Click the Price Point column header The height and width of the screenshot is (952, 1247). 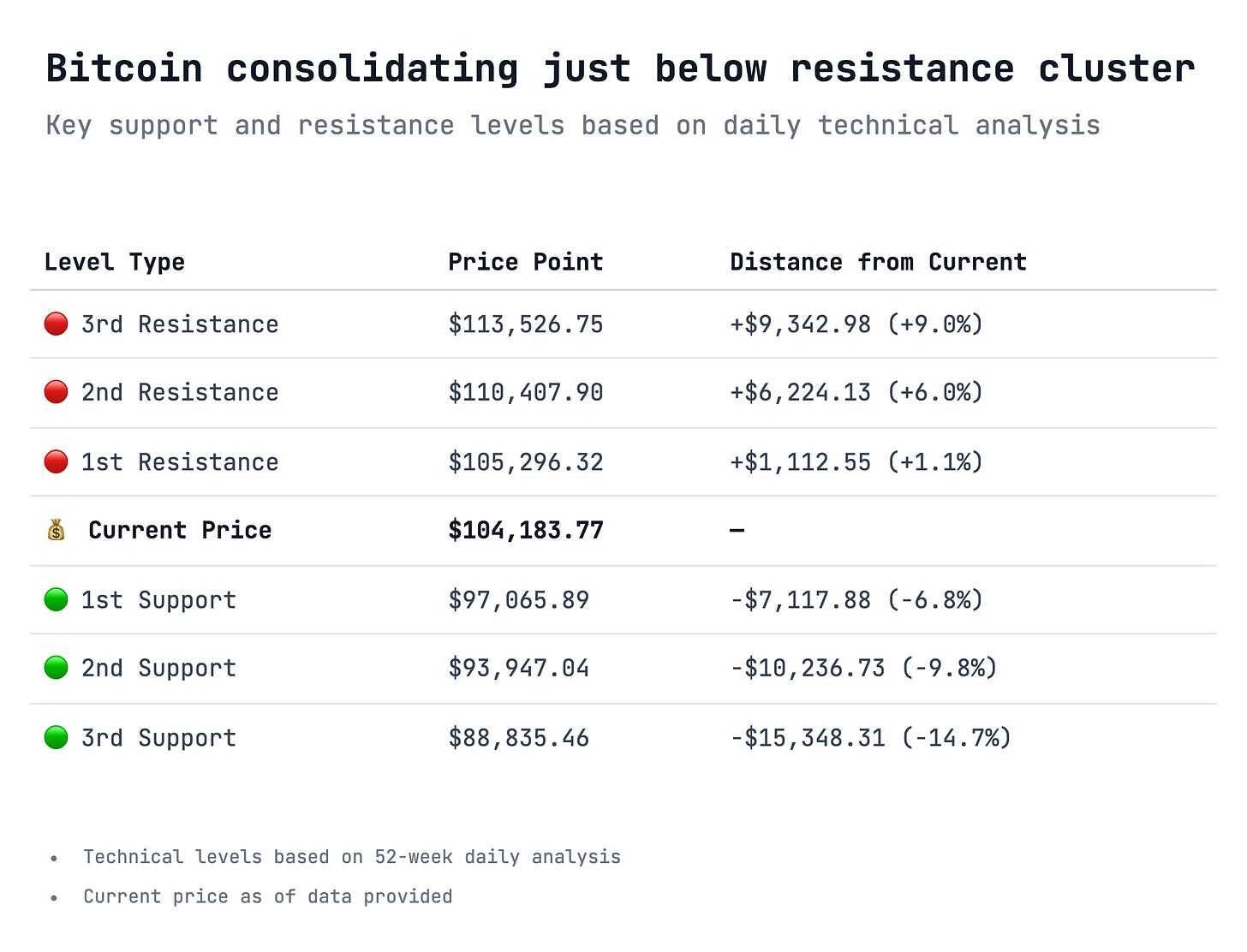coord(525,262)
